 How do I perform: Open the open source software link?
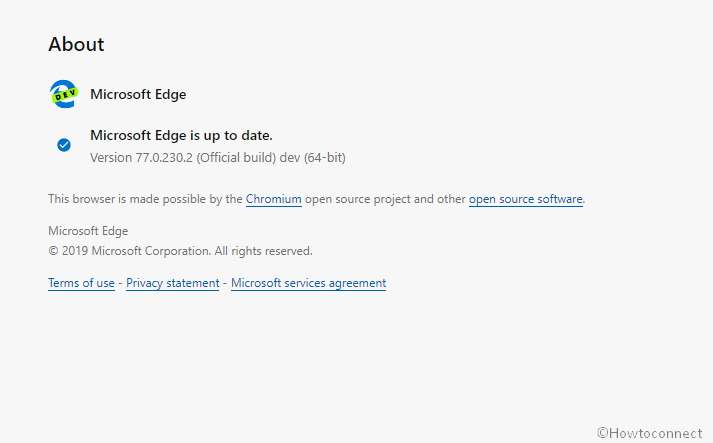[526, 199]
